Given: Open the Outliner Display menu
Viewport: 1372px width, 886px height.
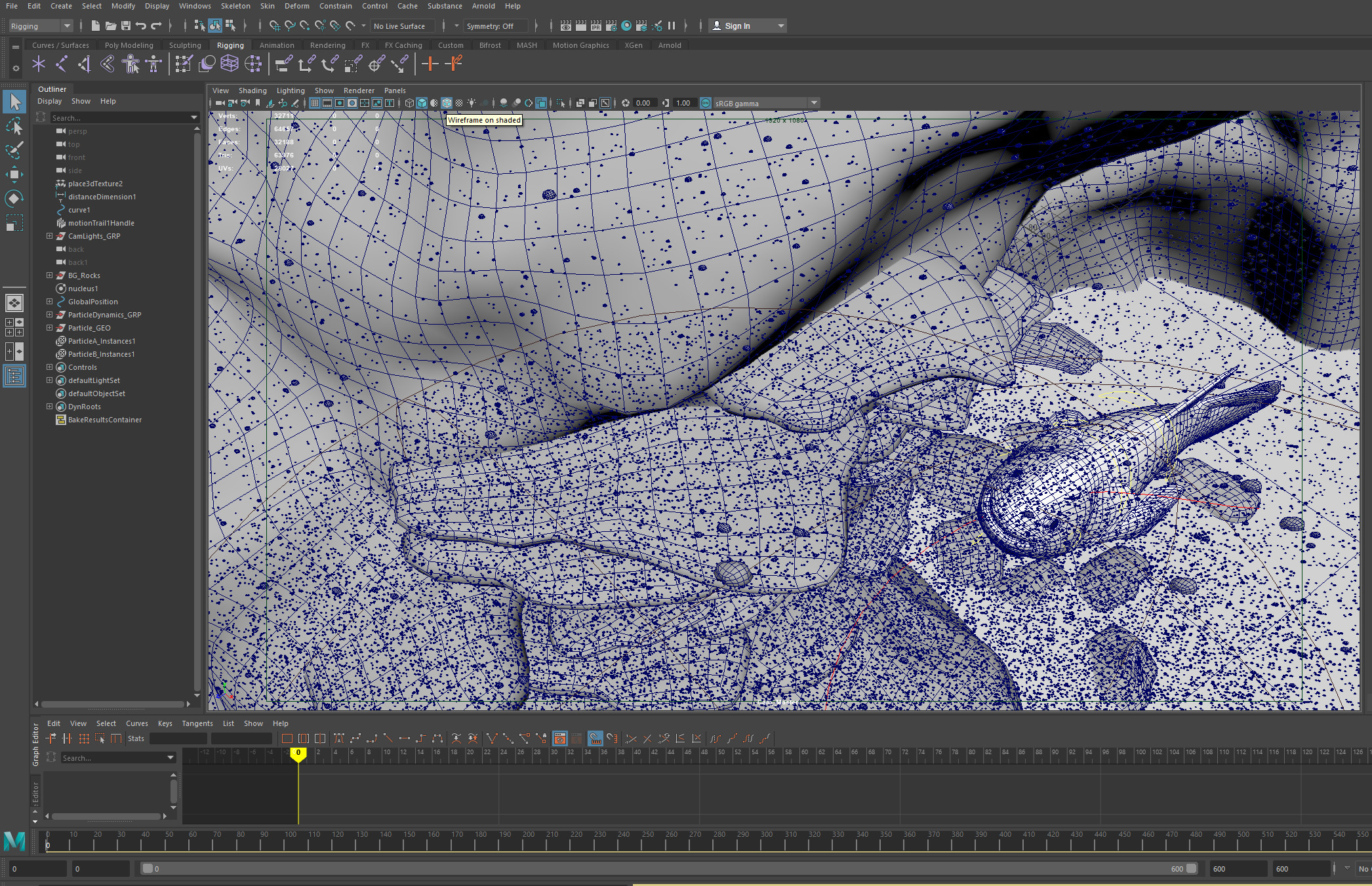Looking at the screenshot, I should pyautogui.click(x=49, y=101).
